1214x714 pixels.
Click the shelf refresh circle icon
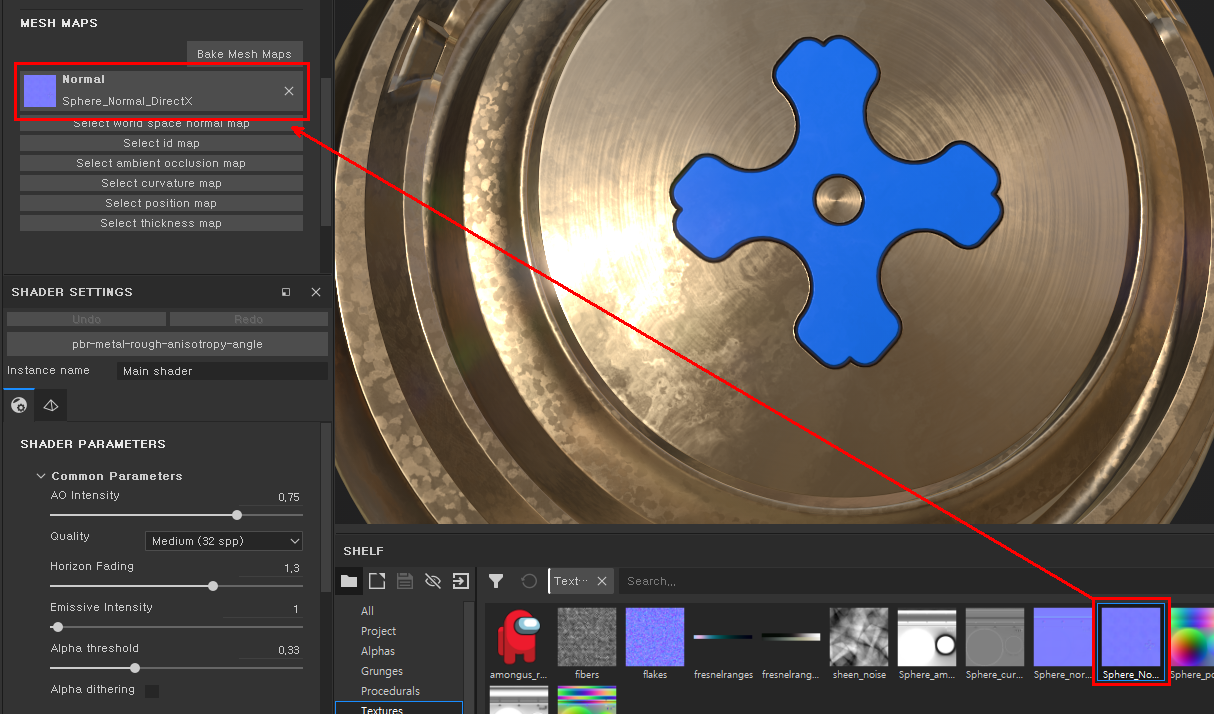tap(529, 581)
